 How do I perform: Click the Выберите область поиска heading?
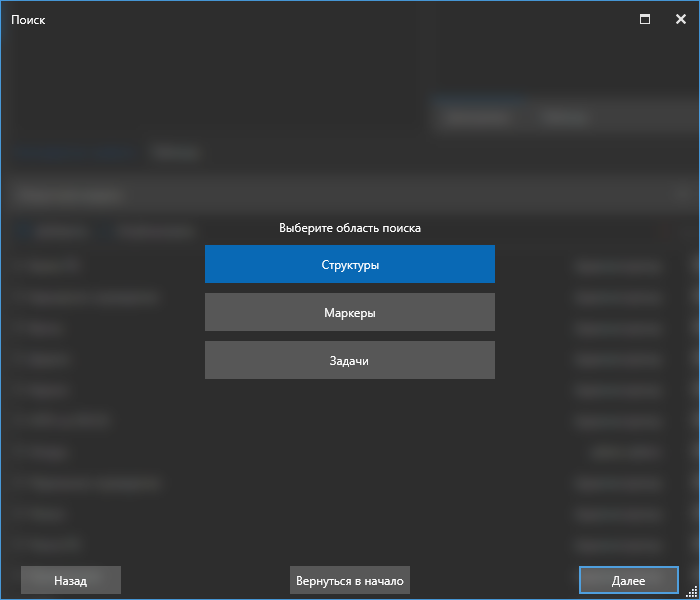click(x=350, y=228)
